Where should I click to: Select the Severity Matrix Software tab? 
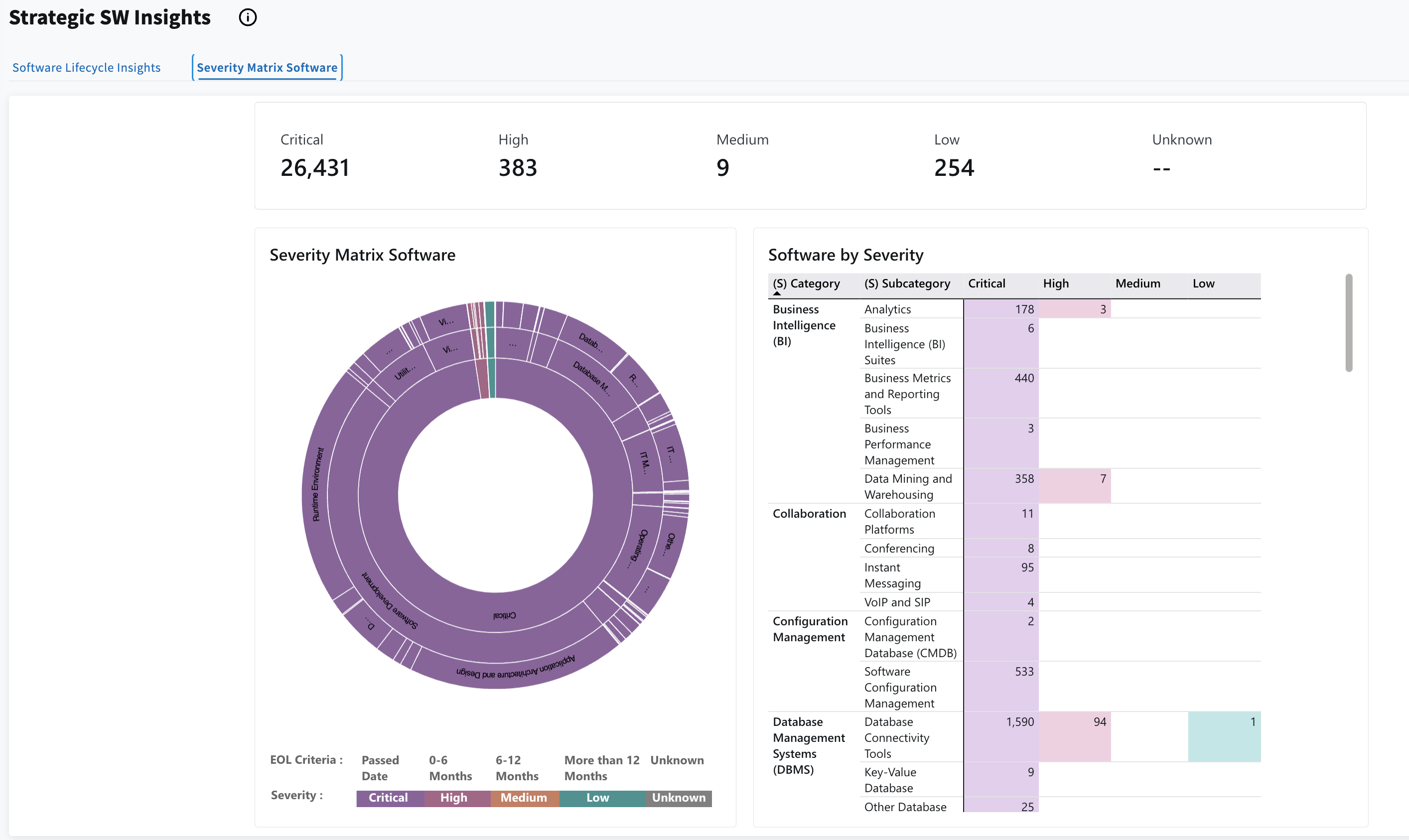pos(267,67)
